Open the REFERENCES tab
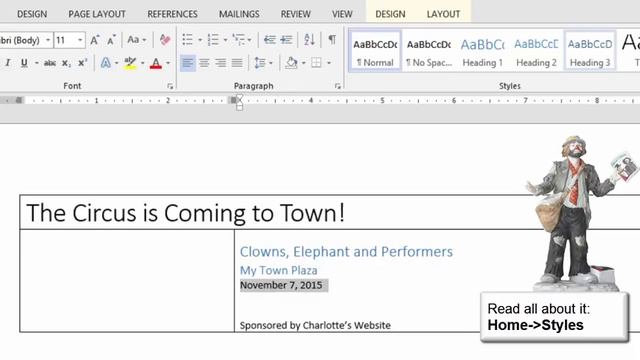Screen dimensions: 640x360 172,14
